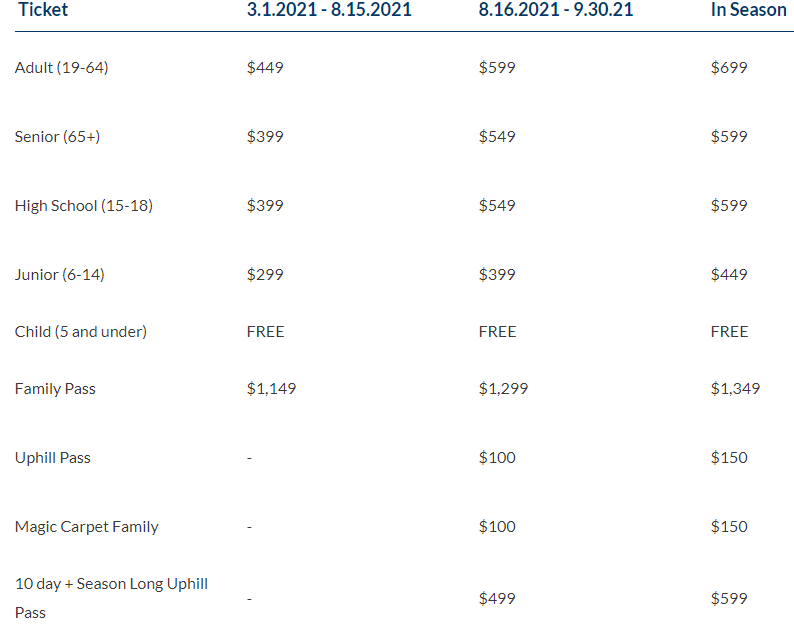Click the $449 Adult early price

tap(265, 68)
